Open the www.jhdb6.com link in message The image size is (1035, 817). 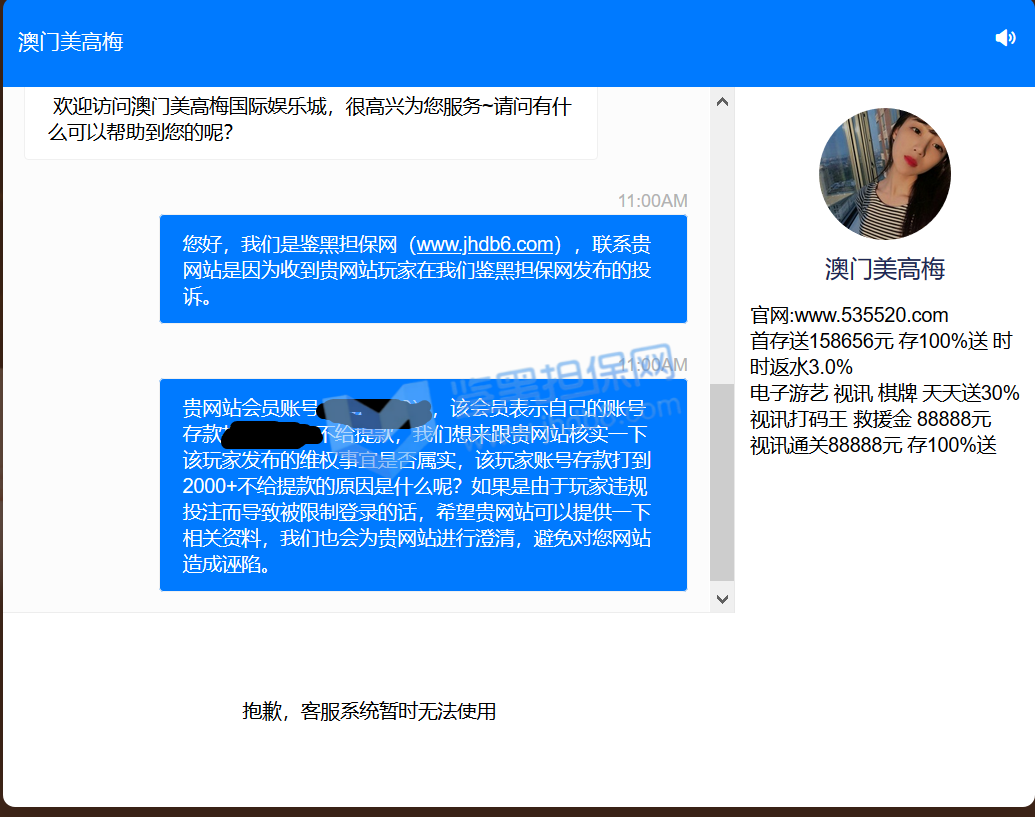click(x=485, y=245)
